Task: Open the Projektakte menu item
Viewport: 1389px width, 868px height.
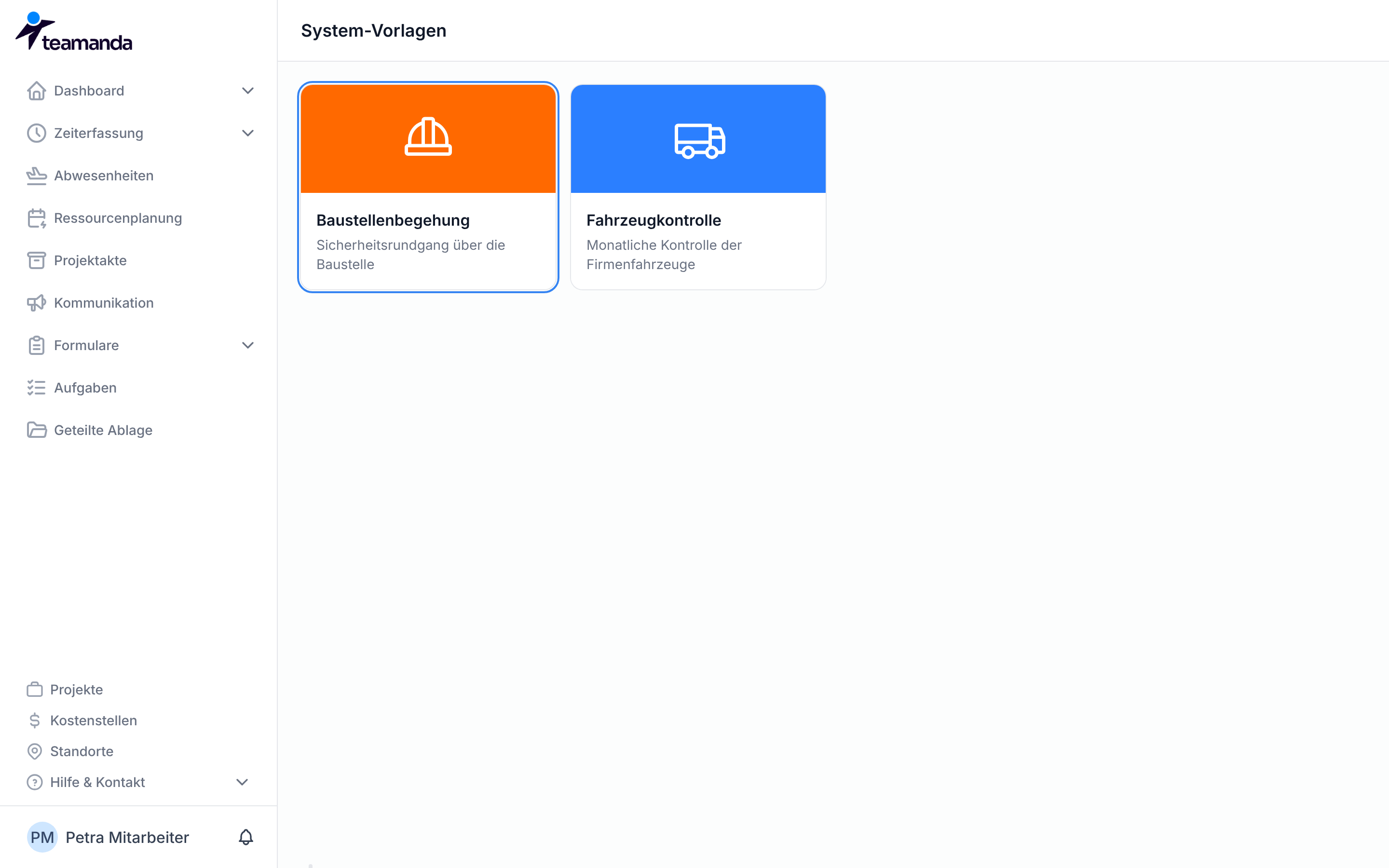Action: [x=90, y=260]
